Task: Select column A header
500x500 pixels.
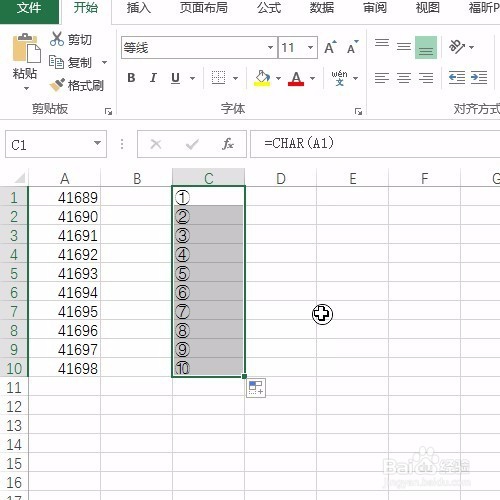Action: (65, 178)
